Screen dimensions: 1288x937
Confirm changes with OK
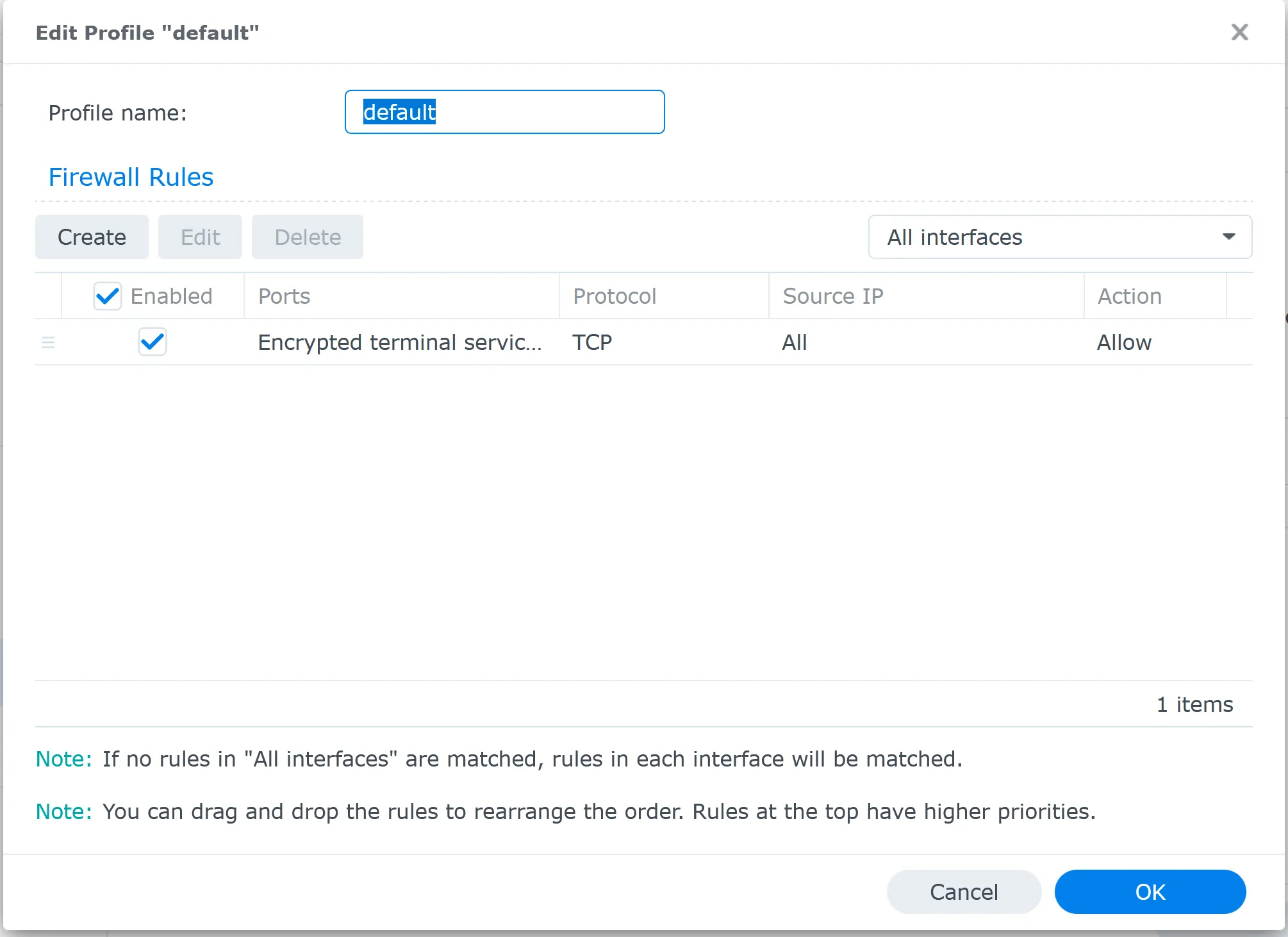(1150, 891)
